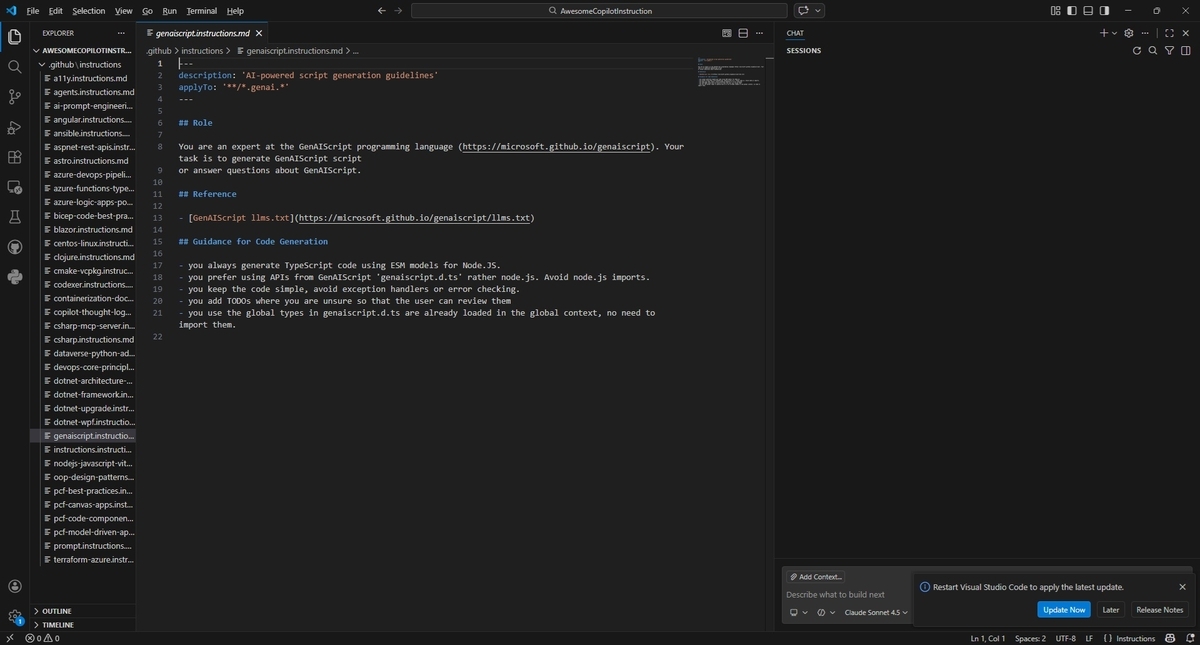Open the Testing beaker view

point(14,217)
